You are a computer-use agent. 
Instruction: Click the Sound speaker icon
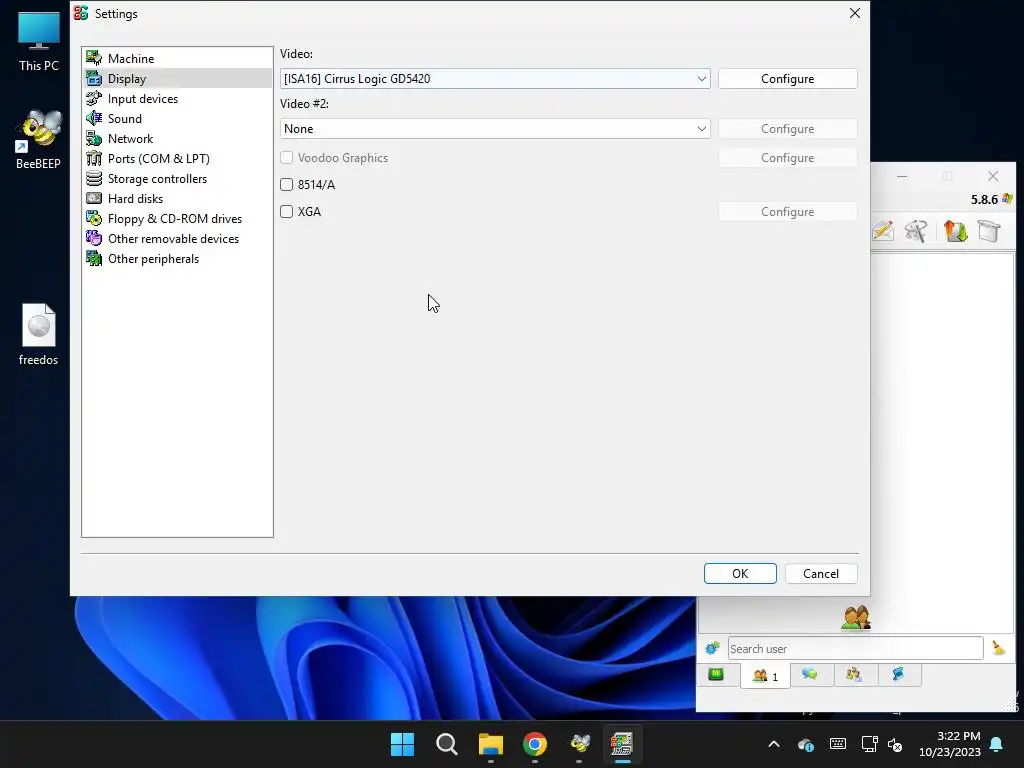(94, 118)
